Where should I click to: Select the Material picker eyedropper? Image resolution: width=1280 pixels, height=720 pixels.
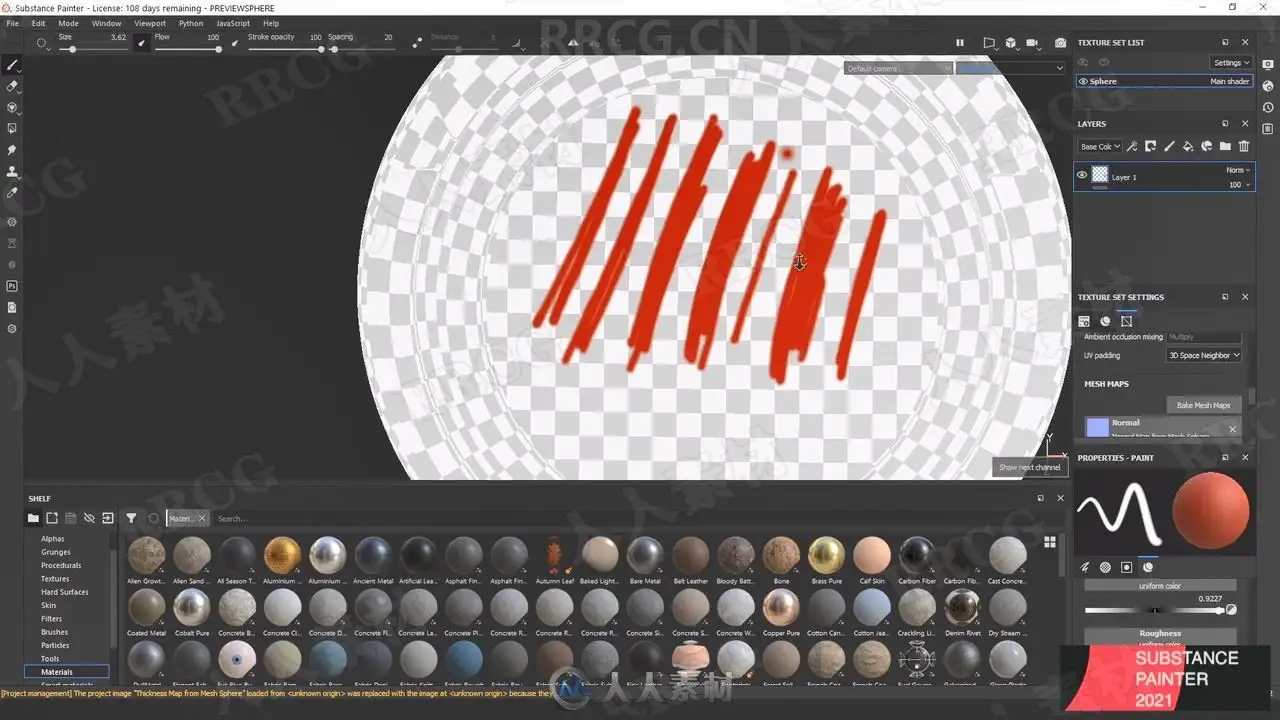12,192
